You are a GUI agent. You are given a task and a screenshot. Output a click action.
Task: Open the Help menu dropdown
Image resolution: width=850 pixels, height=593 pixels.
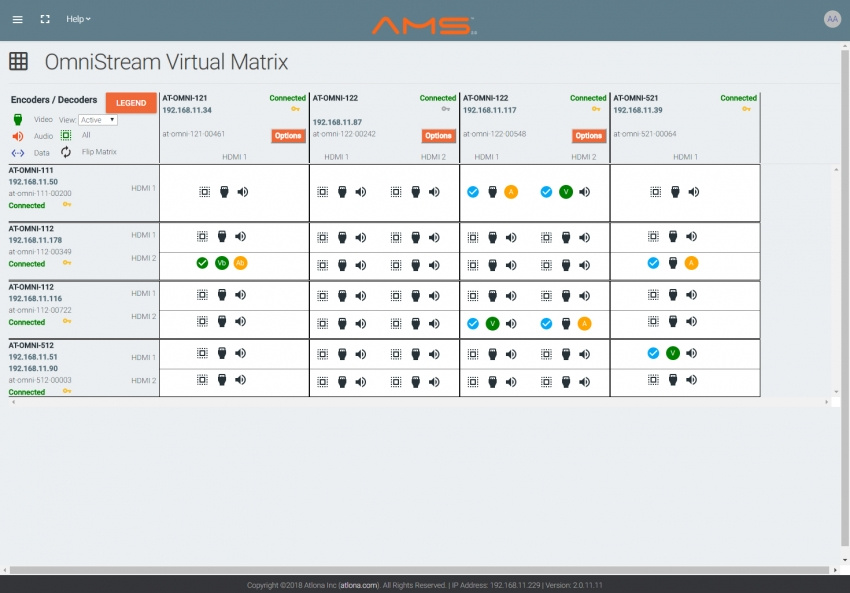[x=77, y=18]
